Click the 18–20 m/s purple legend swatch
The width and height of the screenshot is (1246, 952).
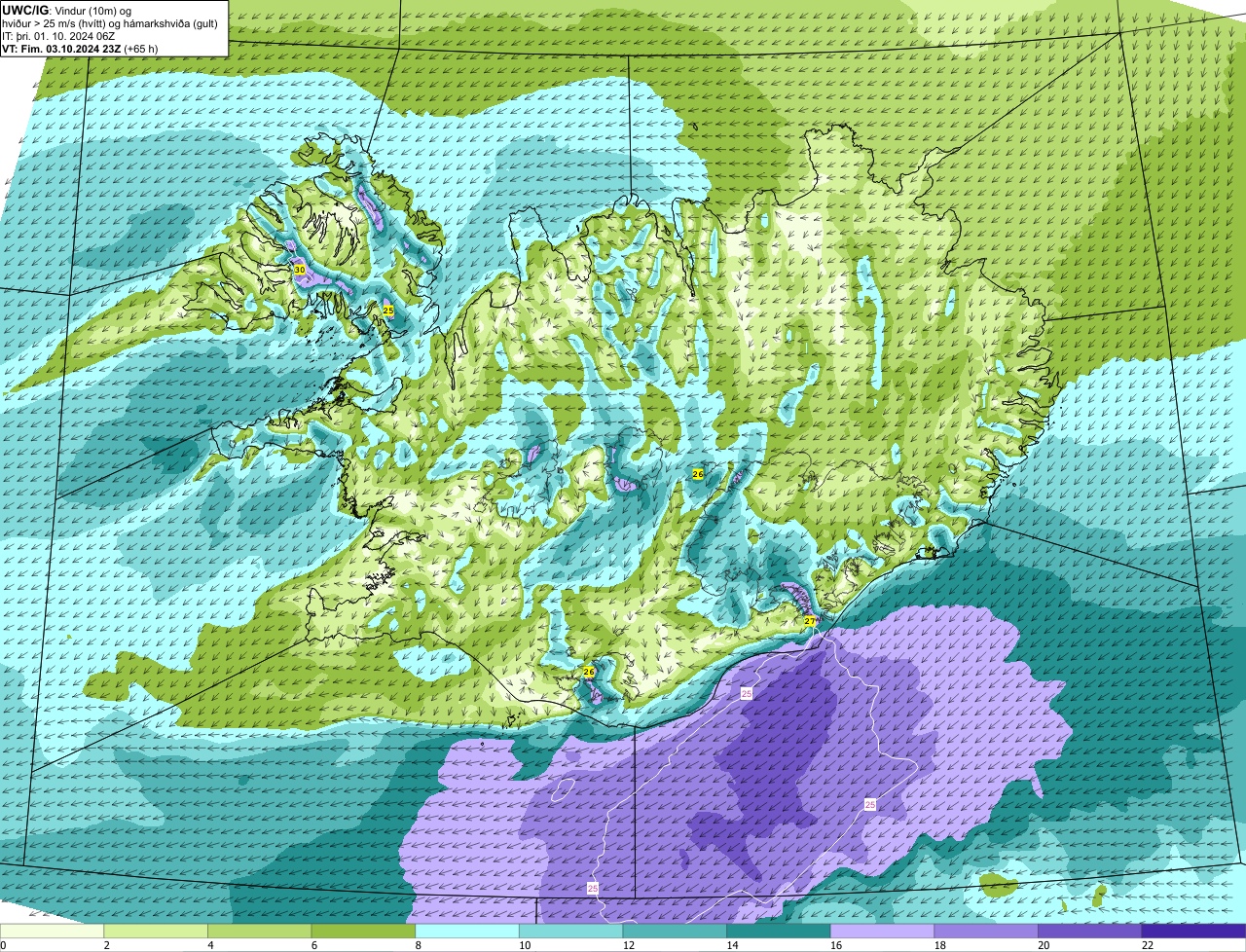pos(986,931)
